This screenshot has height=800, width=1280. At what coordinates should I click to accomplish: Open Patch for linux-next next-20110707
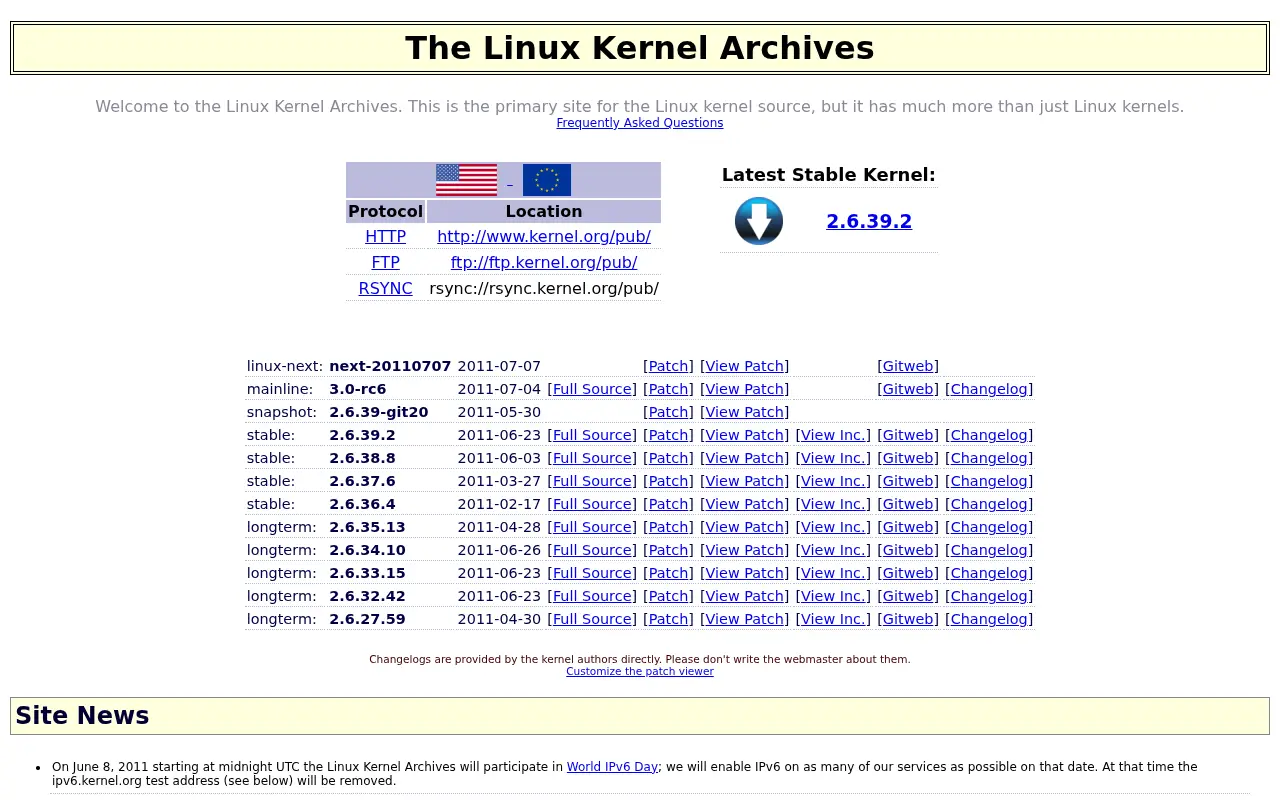coord(668,366)
